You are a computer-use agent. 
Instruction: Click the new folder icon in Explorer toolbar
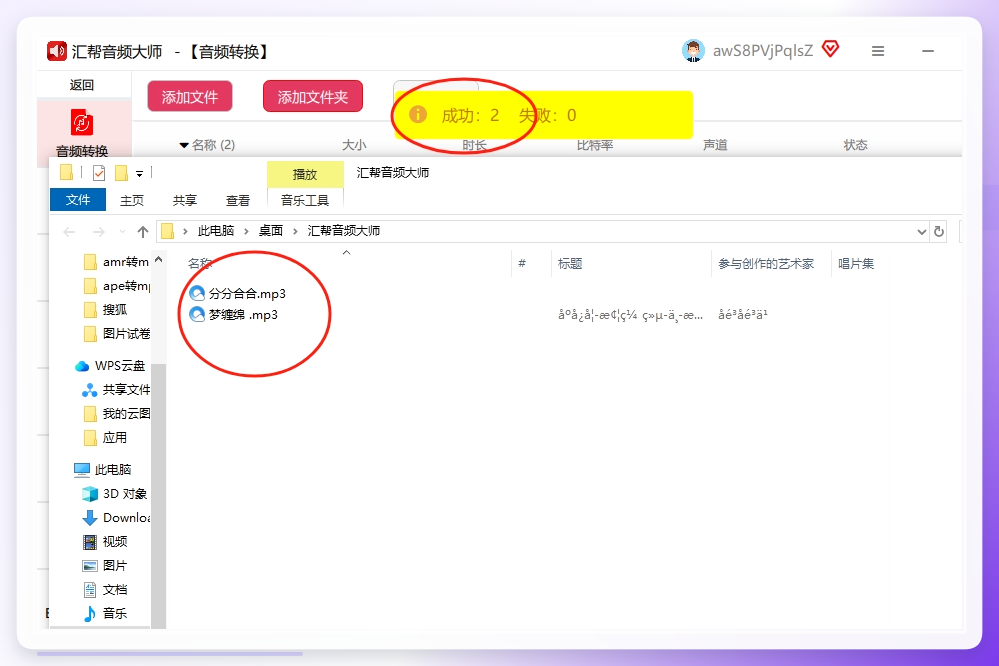click(121, 173)
